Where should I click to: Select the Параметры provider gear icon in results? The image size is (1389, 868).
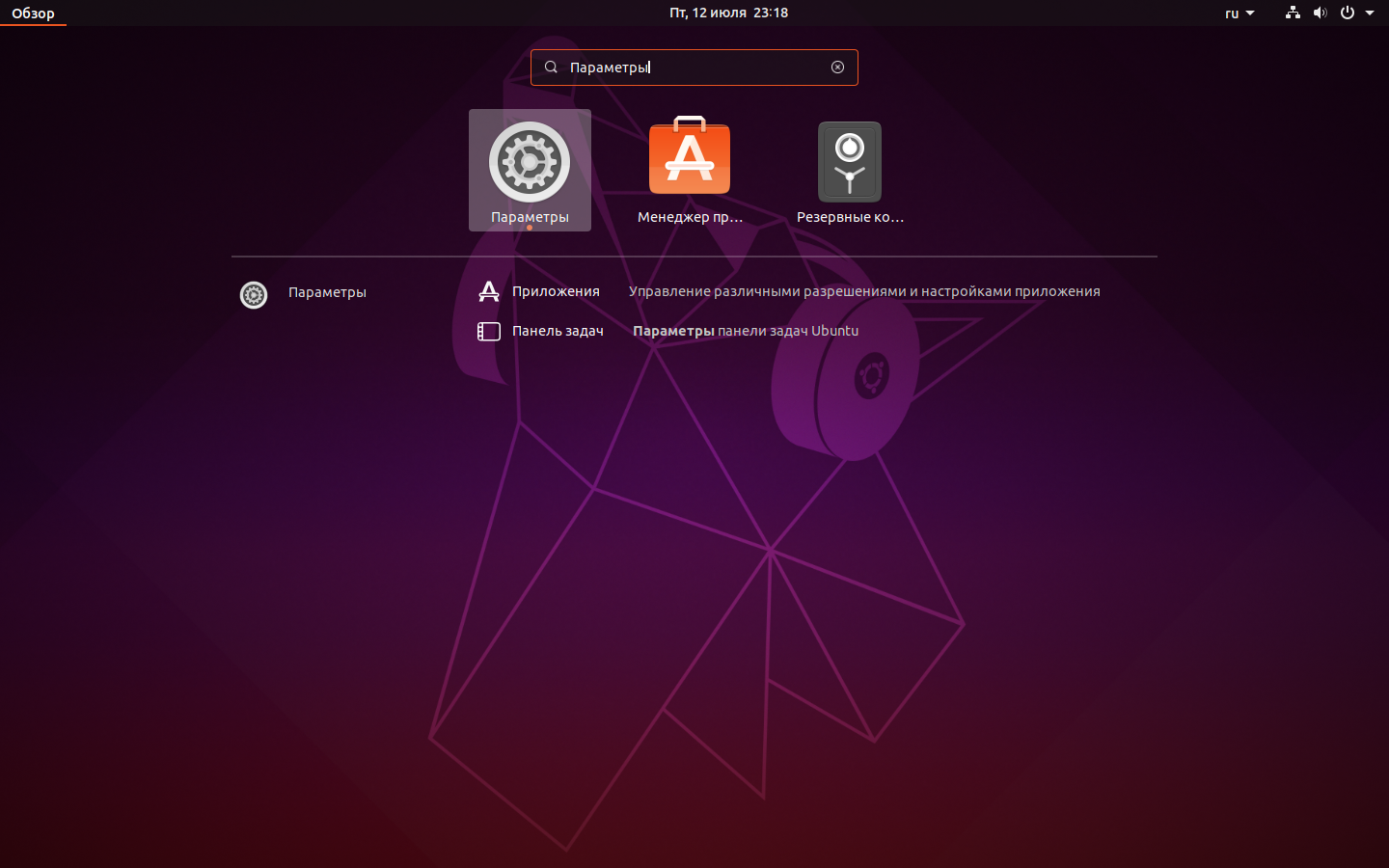coord(254,294)
